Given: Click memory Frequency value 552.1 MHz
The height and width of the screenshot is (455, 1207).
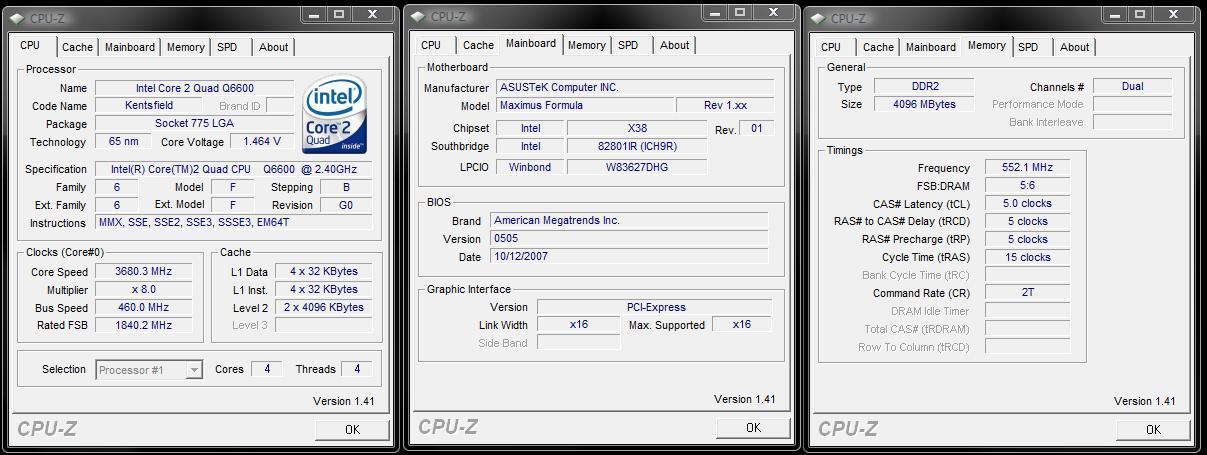Looking at the screenshot, I should click(1027, 167).
